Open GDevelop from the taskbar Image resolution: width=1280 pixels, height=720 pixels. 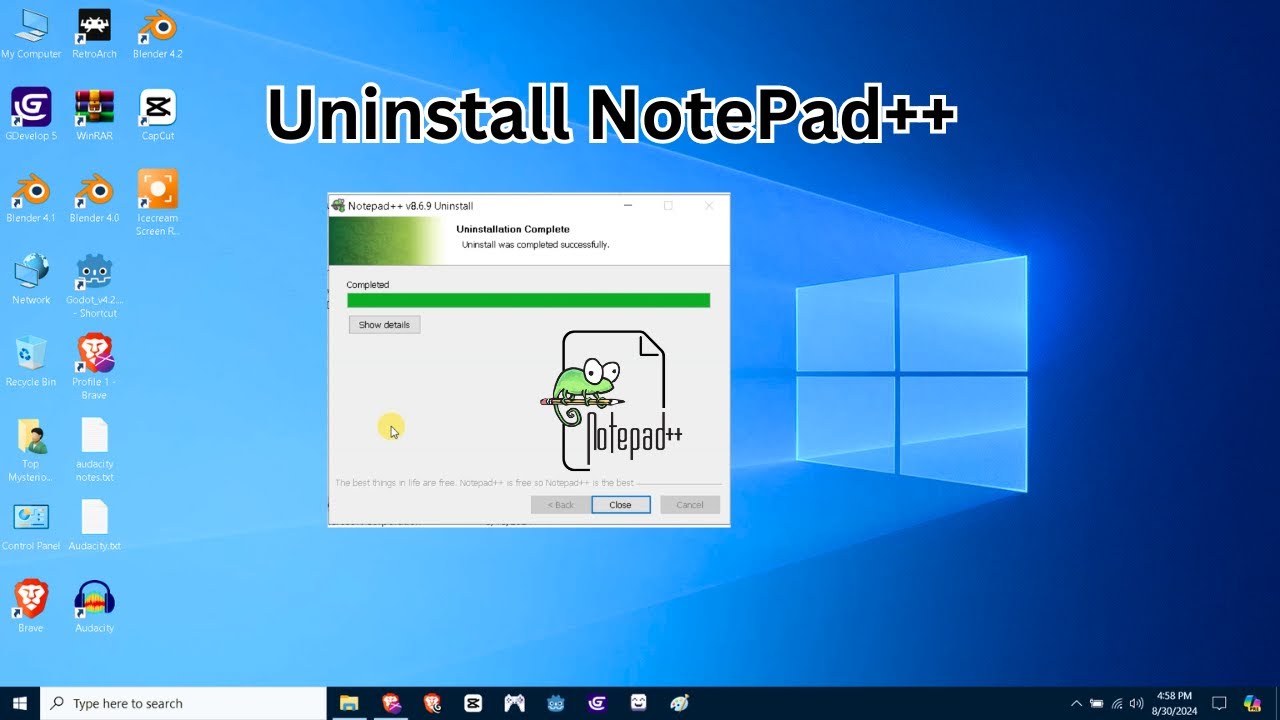pos(597,703)
